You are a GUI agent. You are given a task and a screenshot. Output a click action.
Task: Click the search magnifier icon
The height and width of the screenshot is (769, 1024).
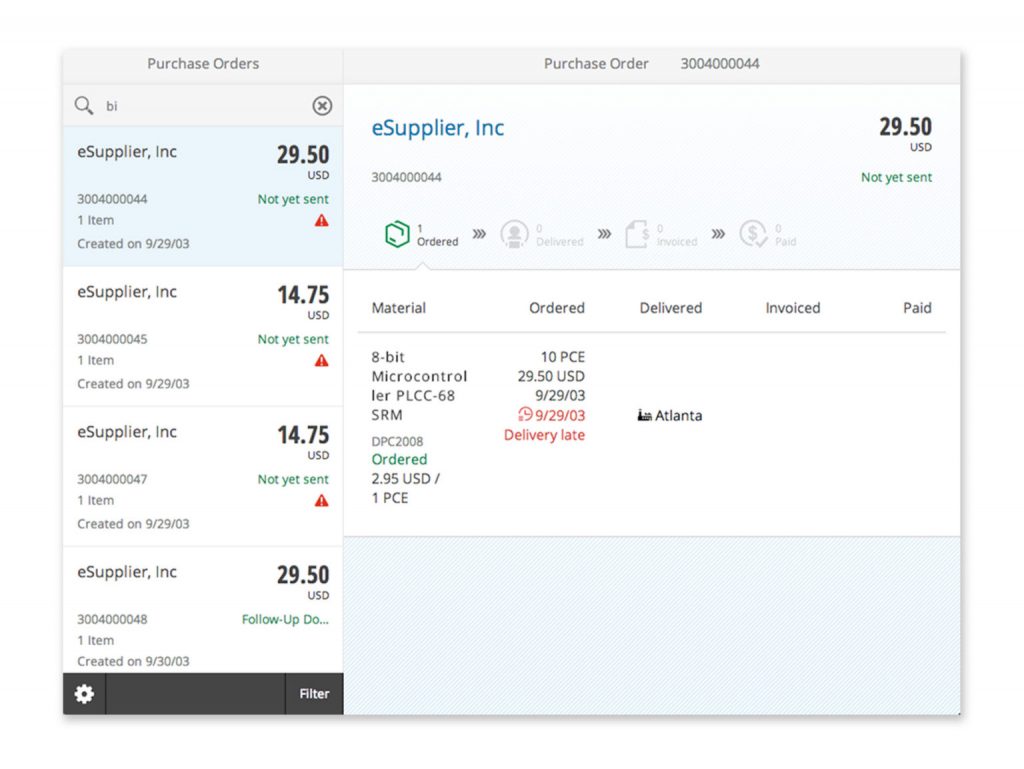coord(84,104)
